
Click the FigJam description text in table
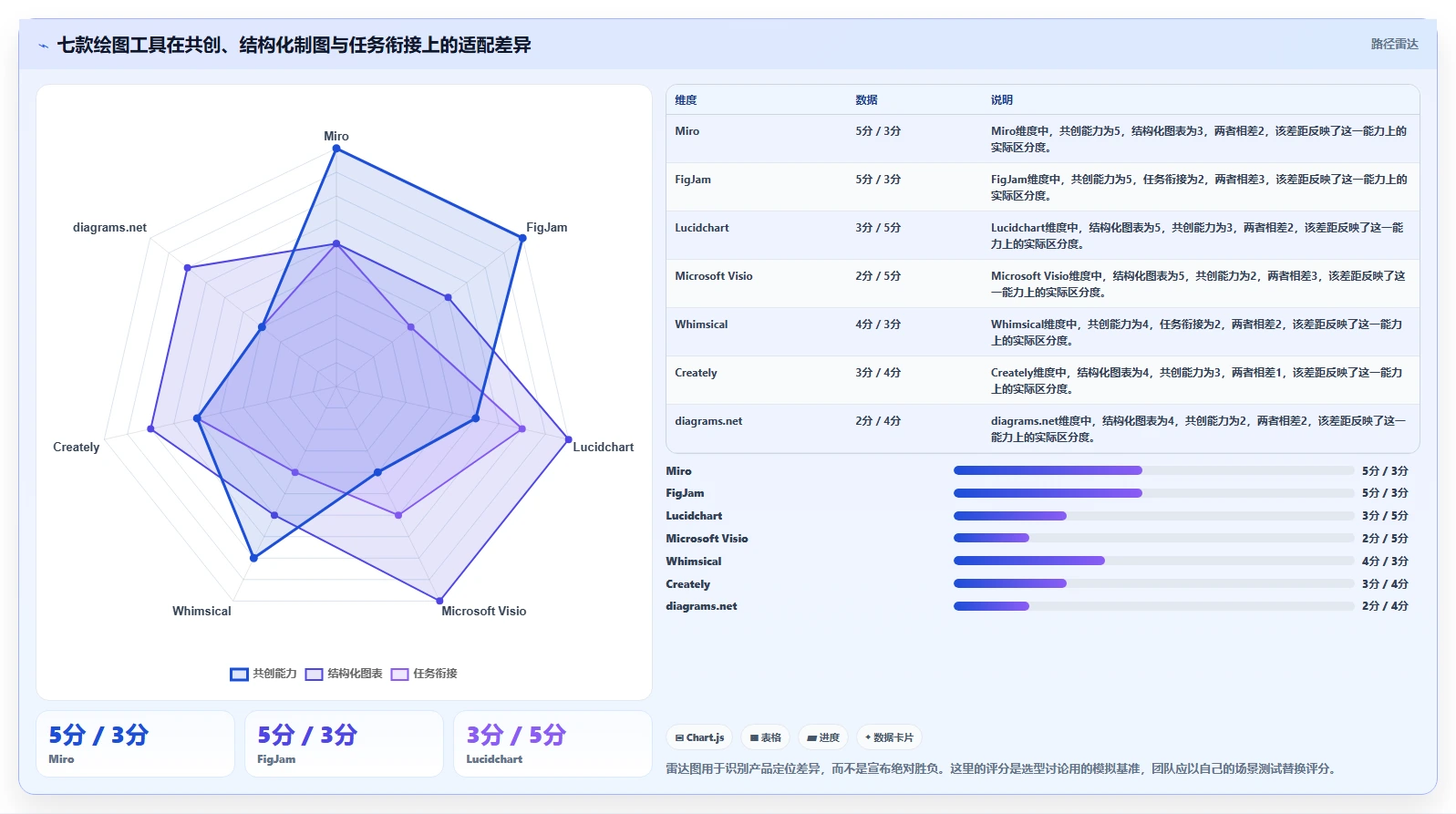click(1199, 188)
